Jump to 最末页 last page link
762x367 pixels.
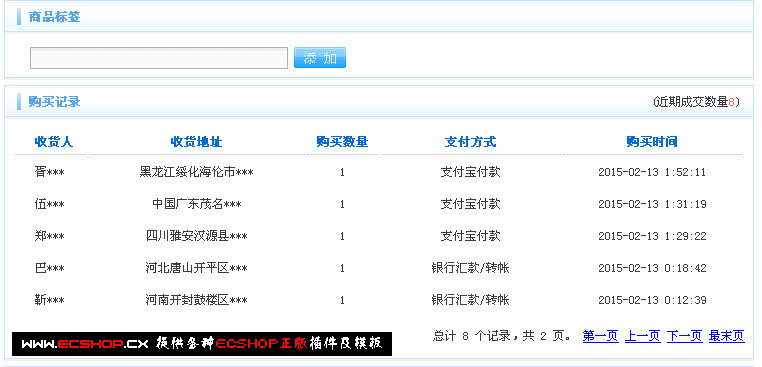[727, 336]
